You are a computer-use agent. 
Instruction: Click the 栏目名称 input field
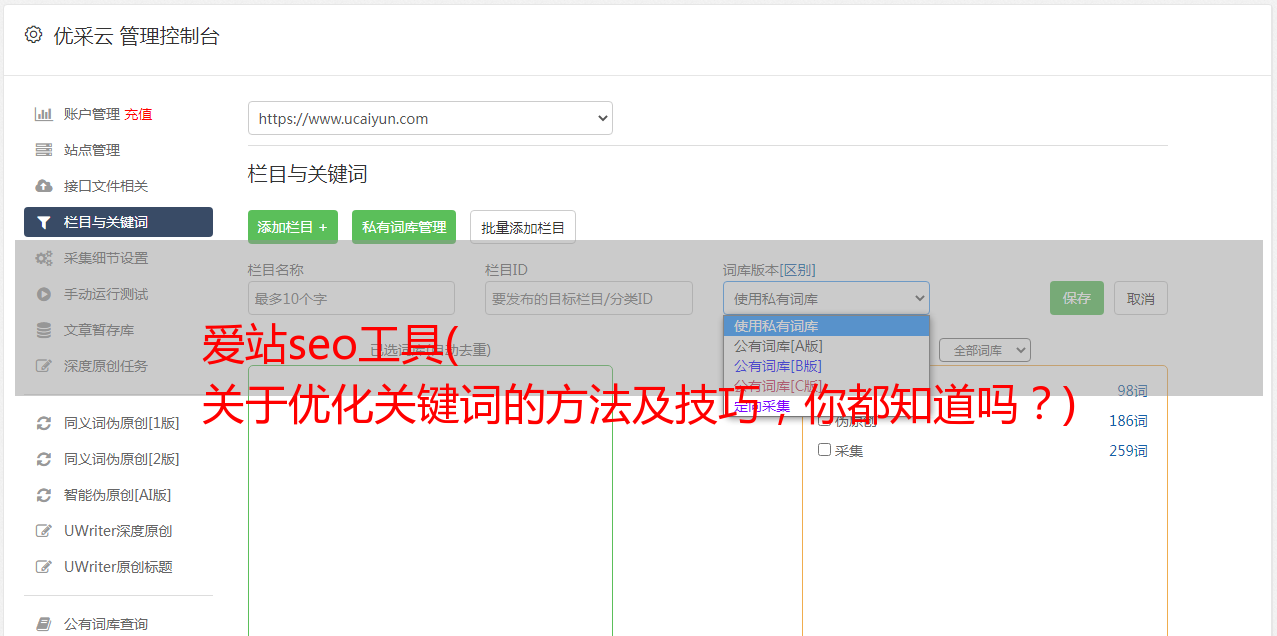coord(351,298)
